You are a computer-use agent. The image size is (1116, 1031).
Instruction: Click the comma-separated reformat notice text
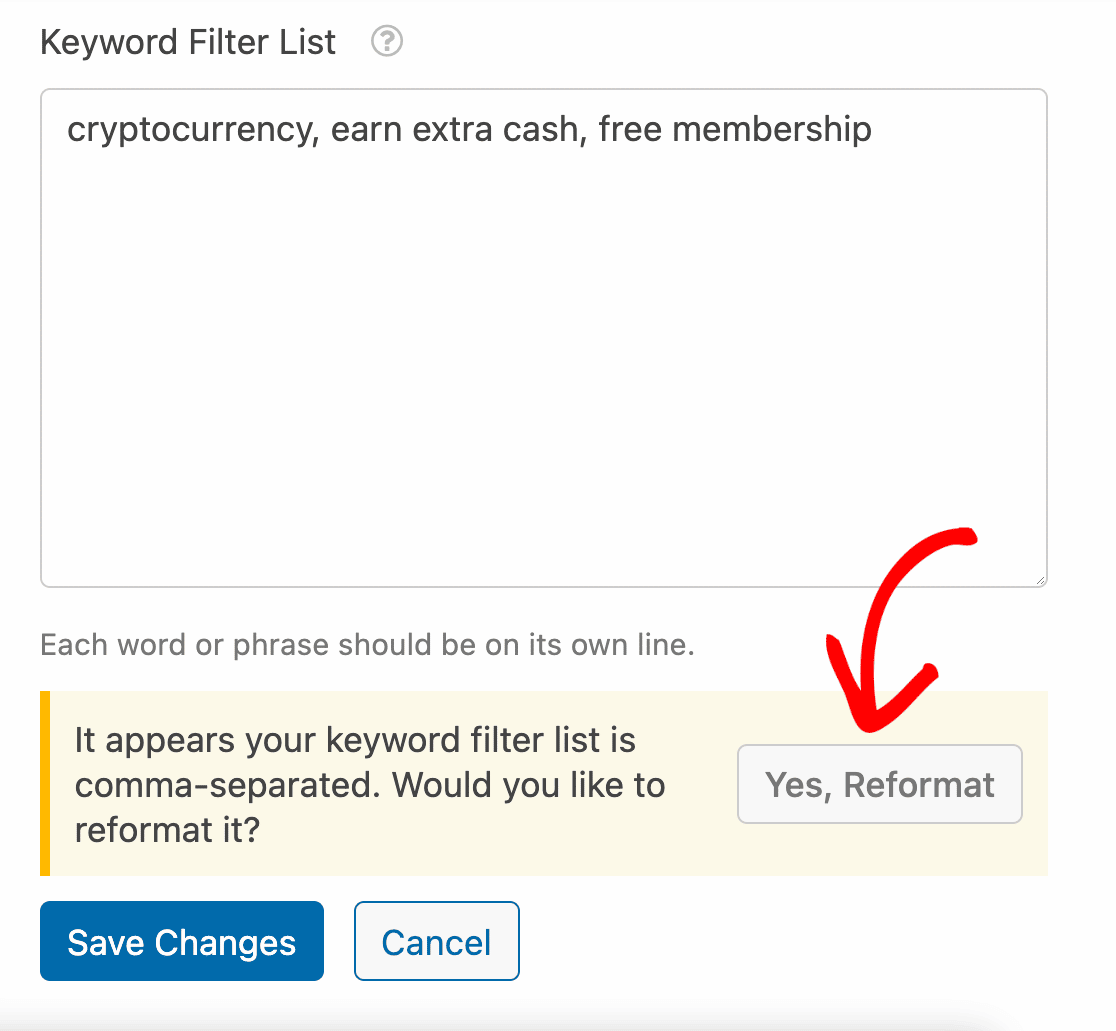369,784
